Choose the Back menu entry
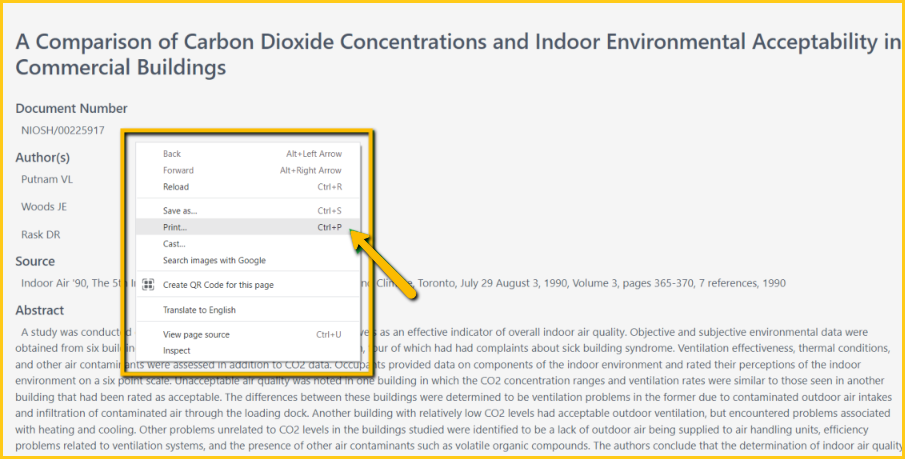 (172, 154)
